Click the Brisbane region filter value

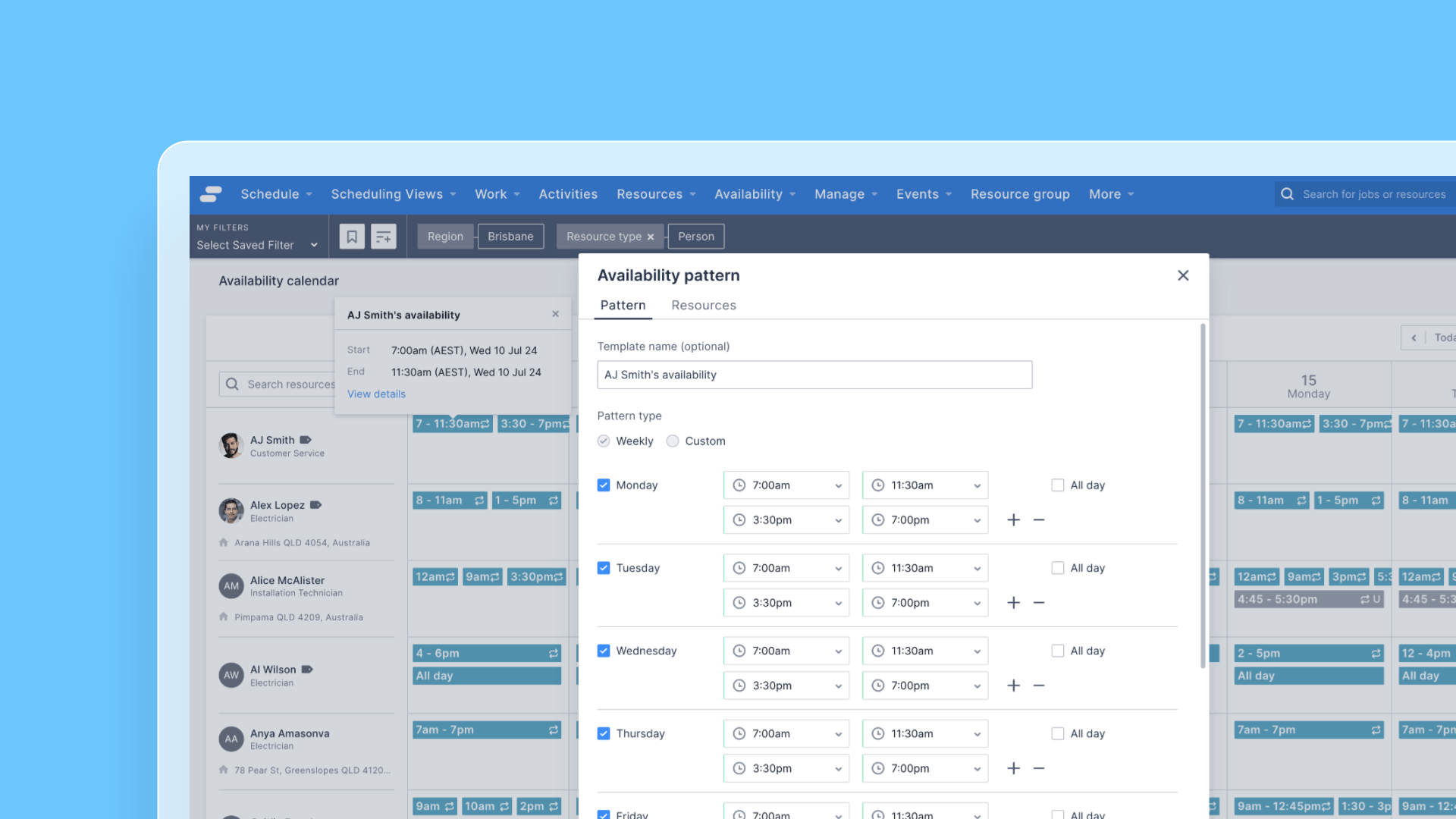(511, 237)
